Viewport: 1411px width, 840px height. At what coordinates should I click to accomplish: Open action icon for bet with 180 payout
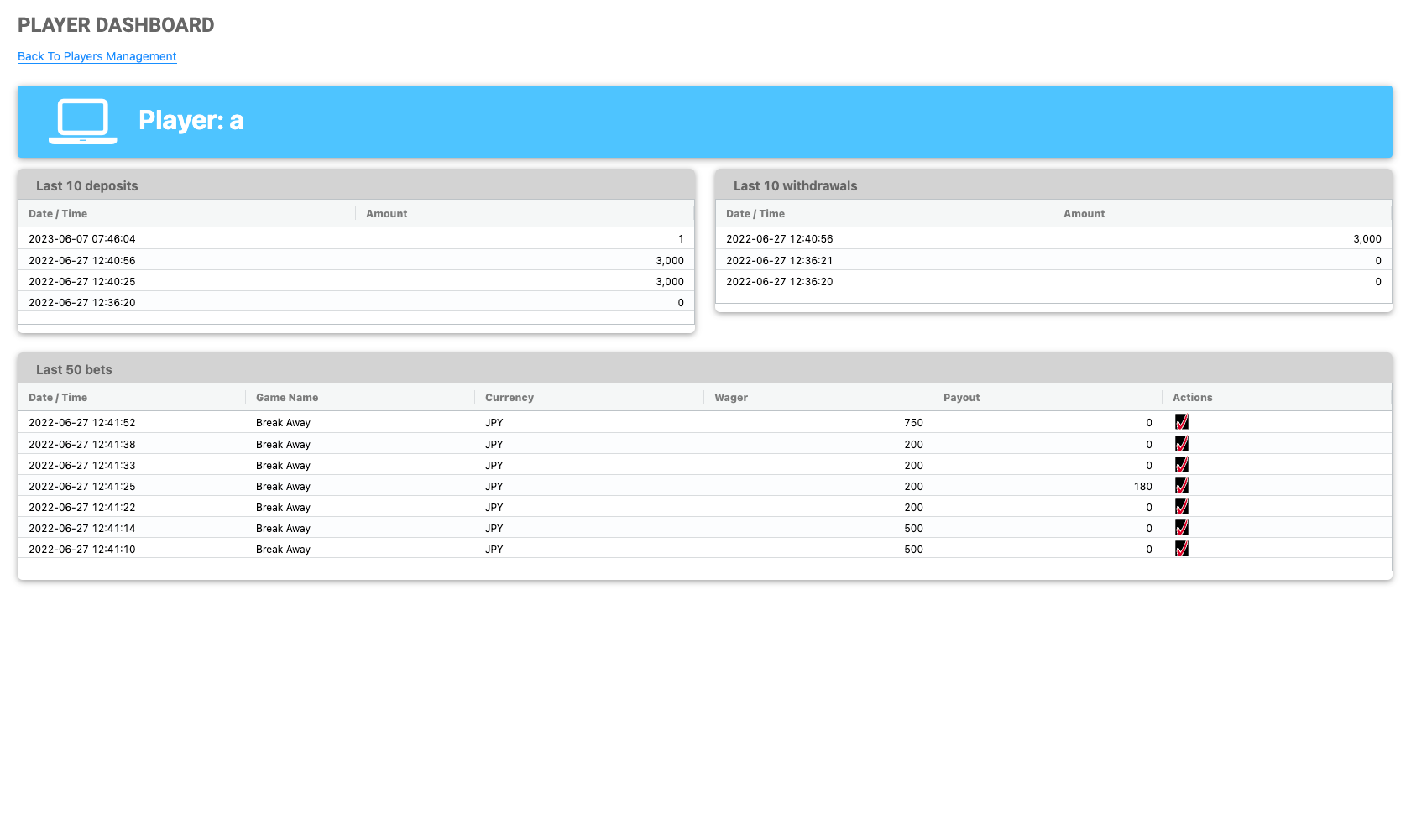[1181, 486]
